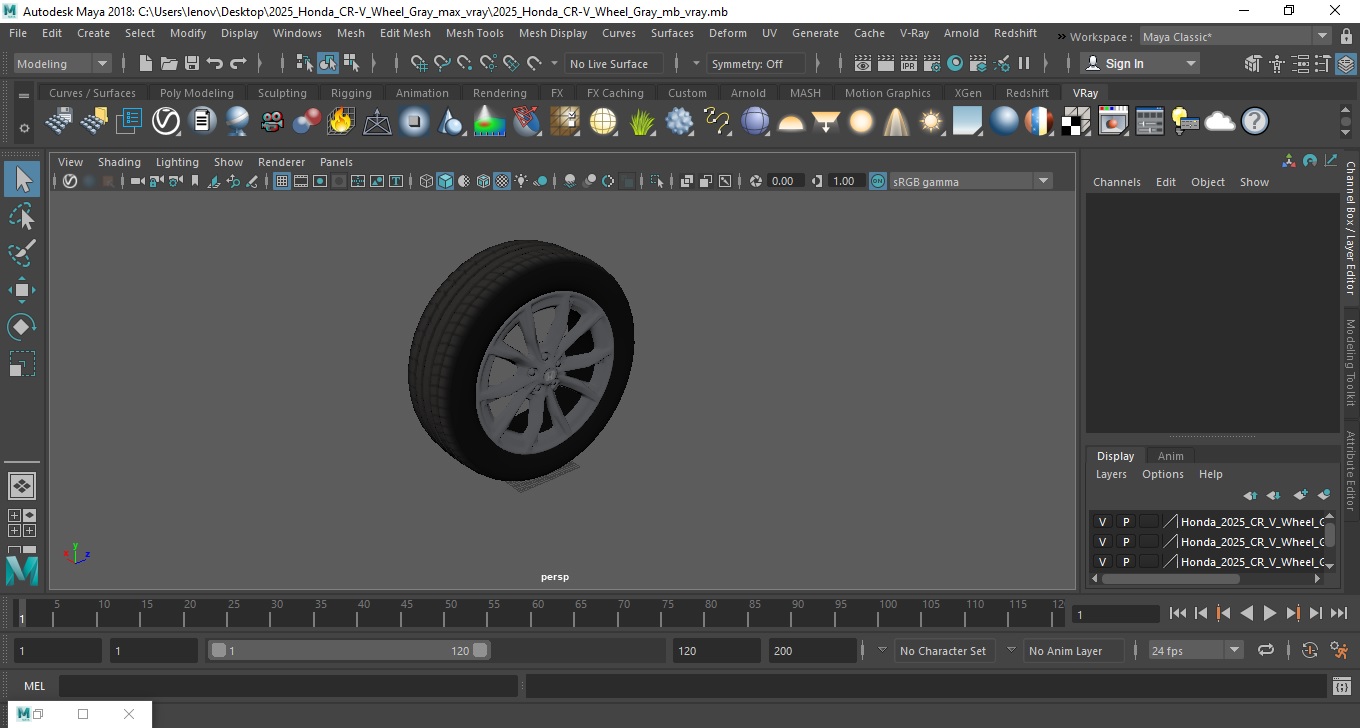Choose the Move tool in toolbox
The width and height of the screenshot is (1360, 728).
pos(22,290)
